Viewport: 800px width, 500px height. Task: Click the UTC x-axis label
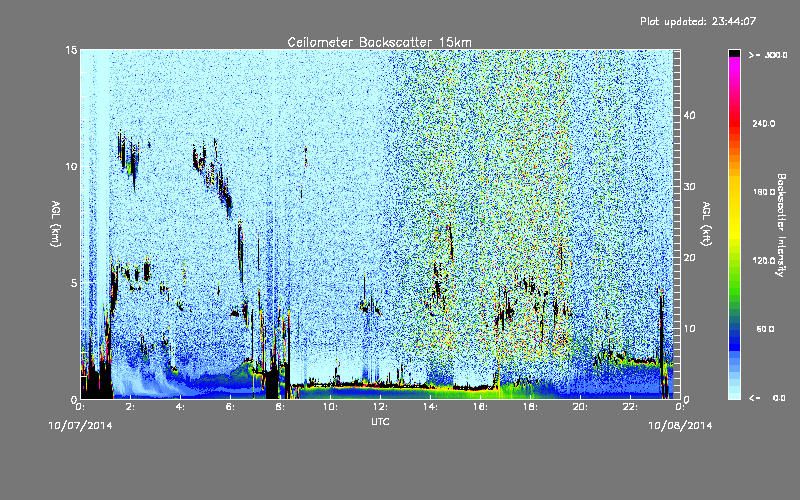(380, 421)
